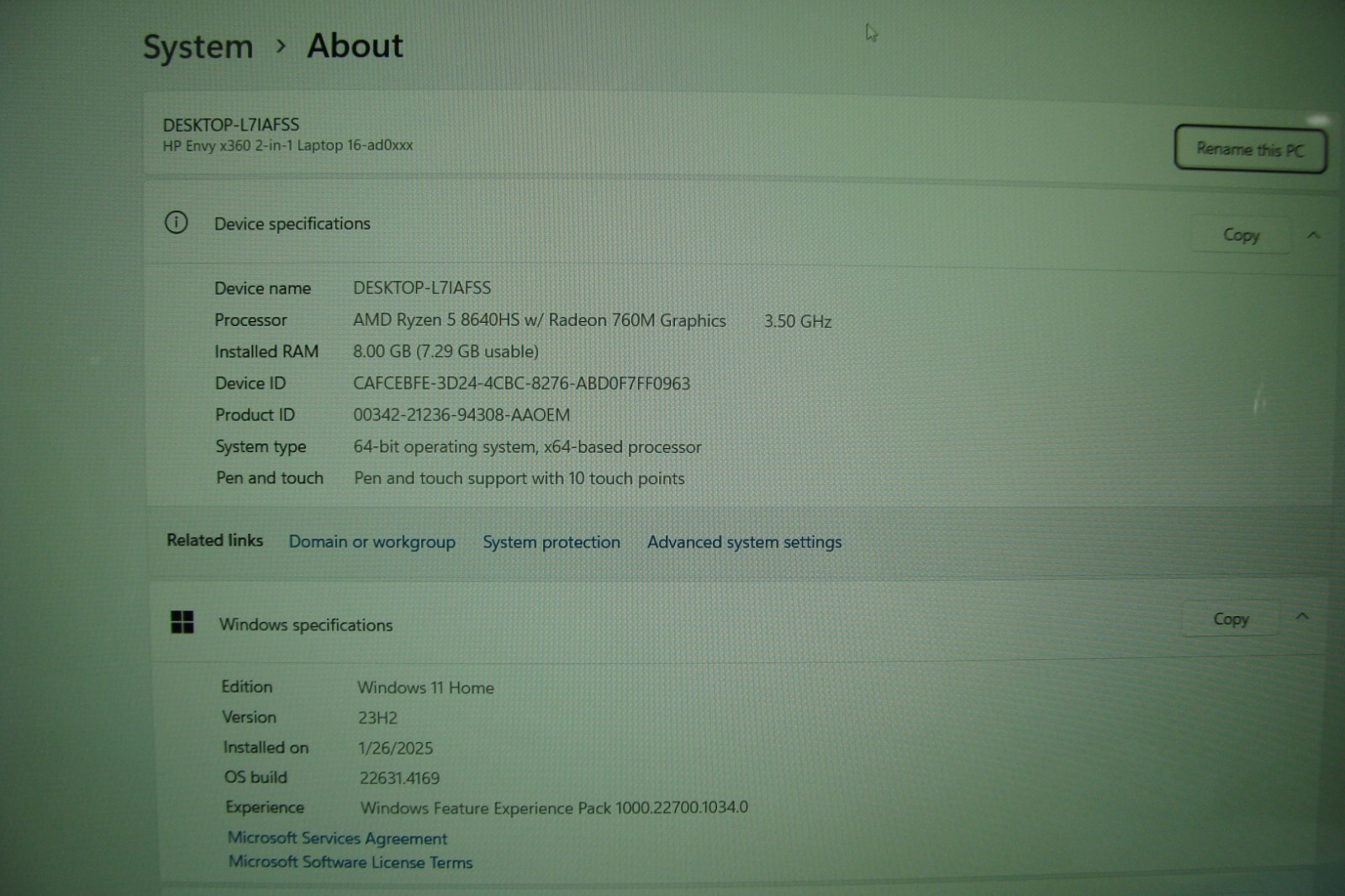
Task: Click the Device name label
Action: [x=262, y=288]
